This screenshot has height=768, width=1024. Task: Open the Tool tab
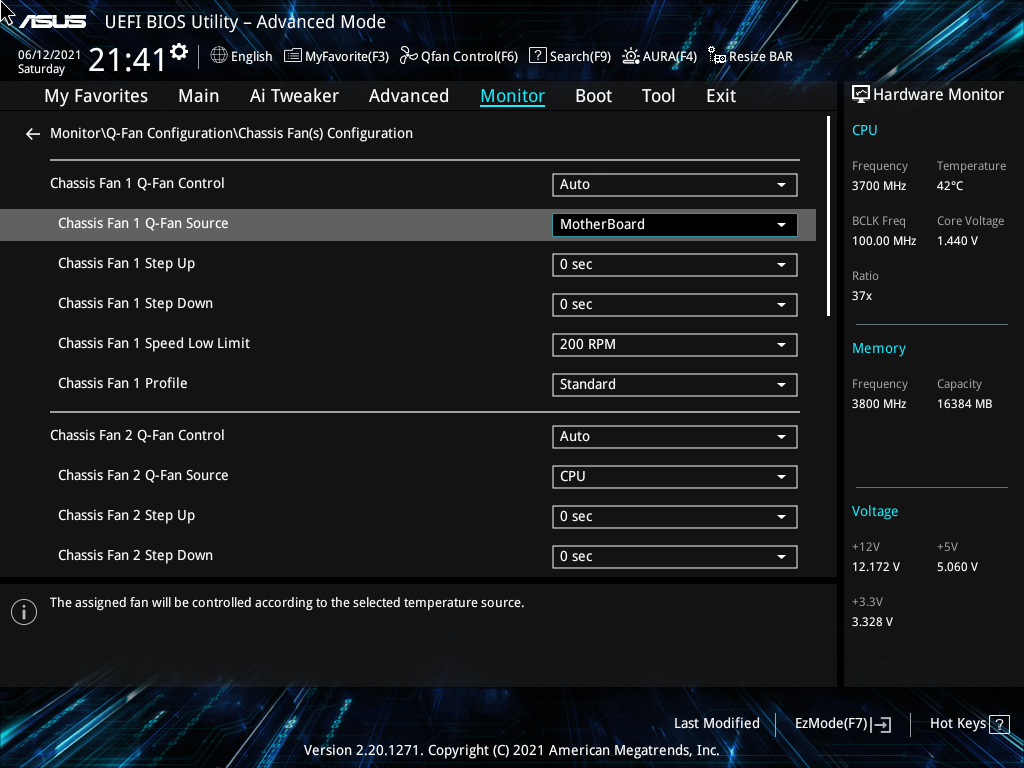(x=658, y=96)
